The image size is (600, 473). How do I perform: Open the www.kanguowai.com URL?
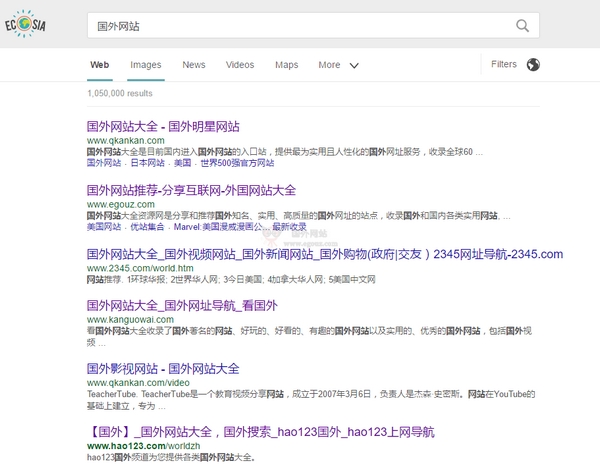(130, 320)
